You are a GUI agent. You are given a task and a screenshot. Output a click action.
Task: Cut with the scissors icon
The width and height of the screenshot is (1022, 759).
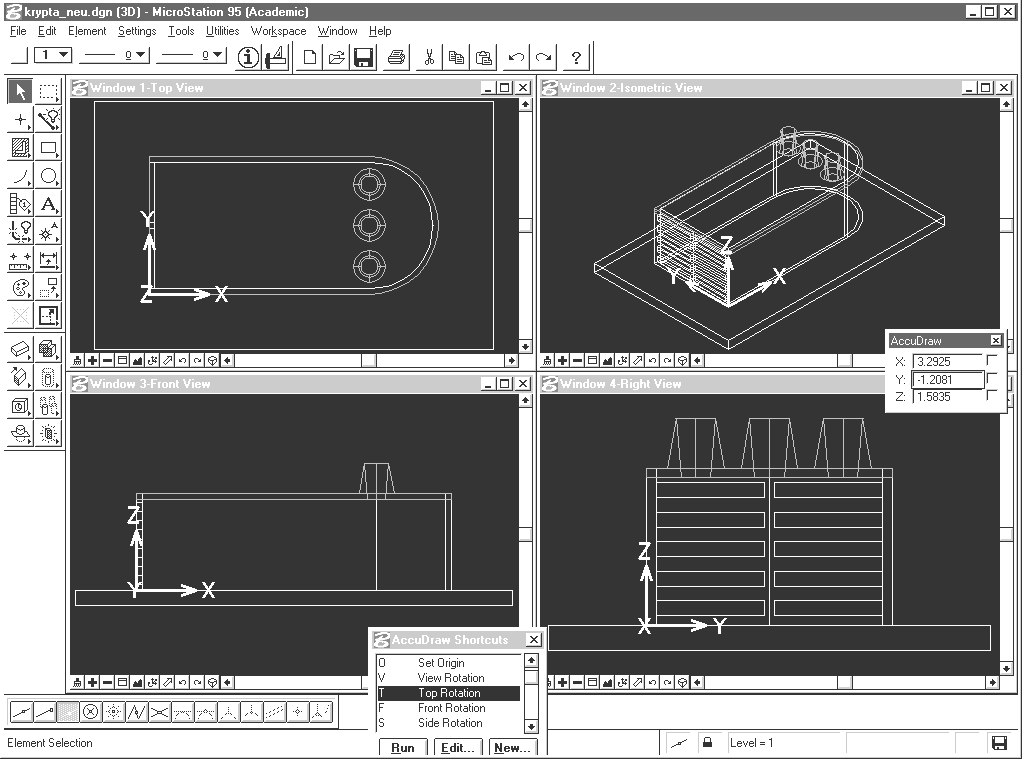click(x=429, y=57)
